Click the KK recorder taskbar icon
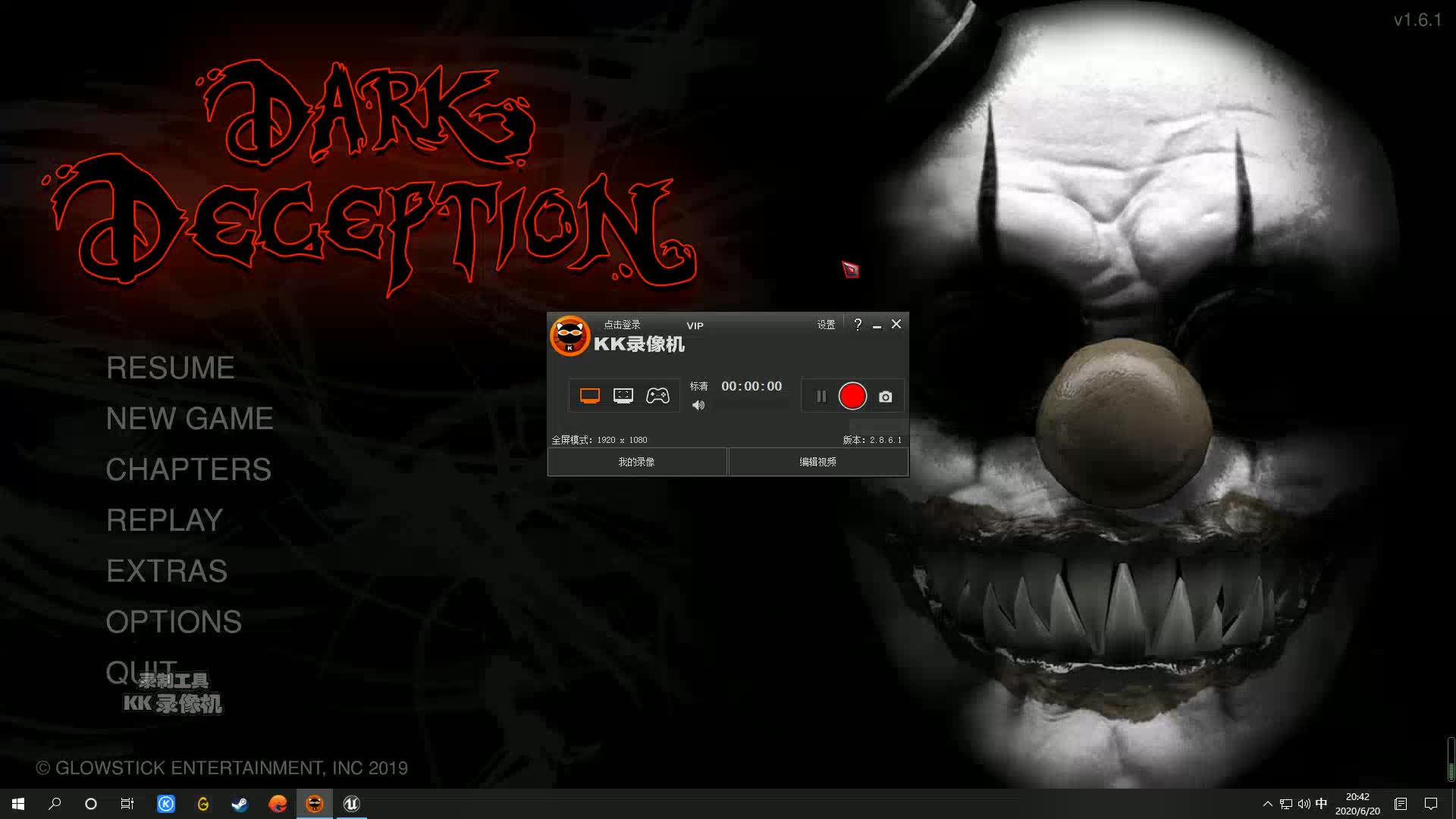 [x=315, y=804]
